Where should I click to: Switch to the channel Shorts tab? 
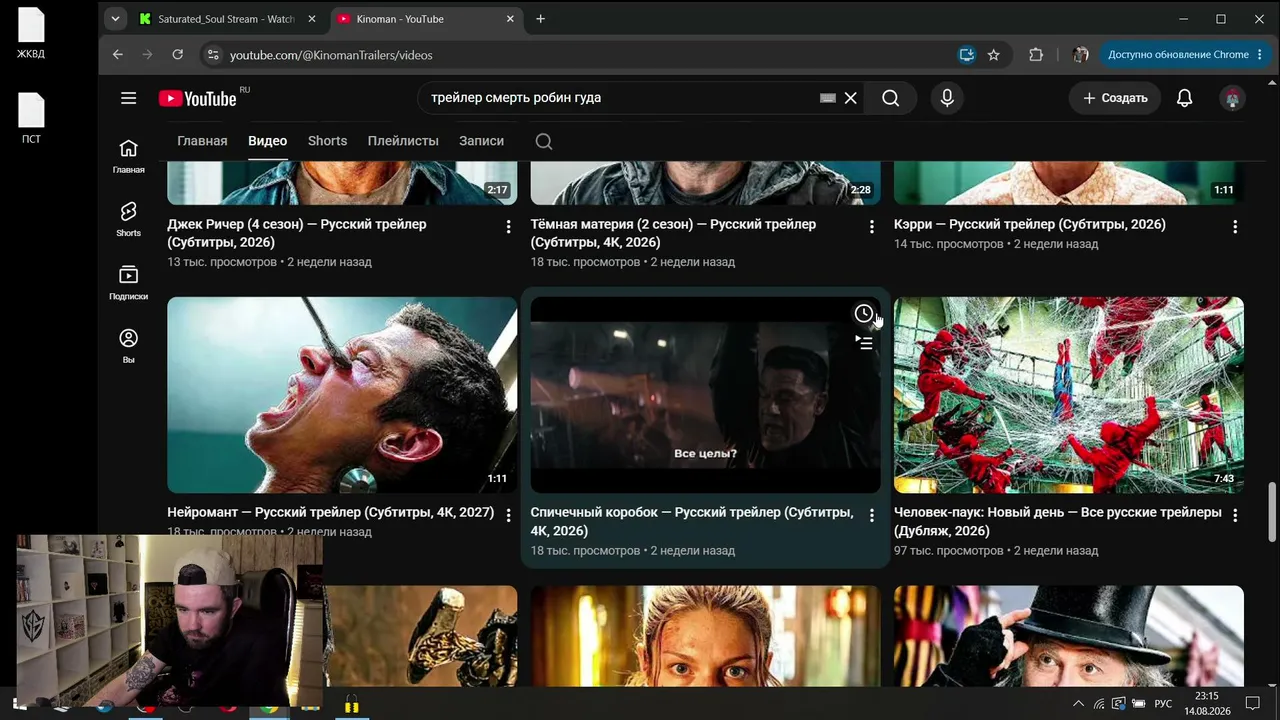(x=327, y=141)
